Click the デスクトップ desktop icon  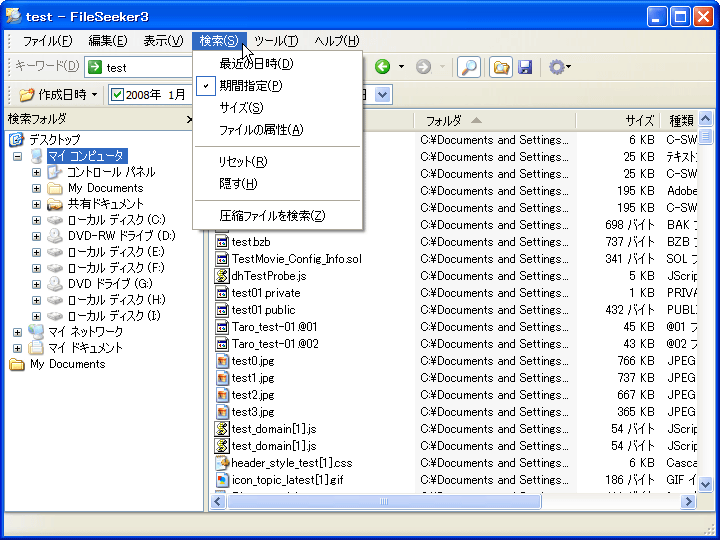(x=17, y=139)
